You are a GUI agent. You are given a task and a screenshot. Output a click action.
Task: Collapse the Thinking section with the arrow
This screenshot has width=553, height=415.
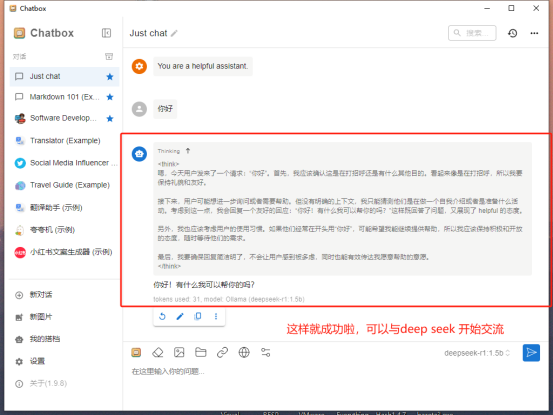[188, 151]
